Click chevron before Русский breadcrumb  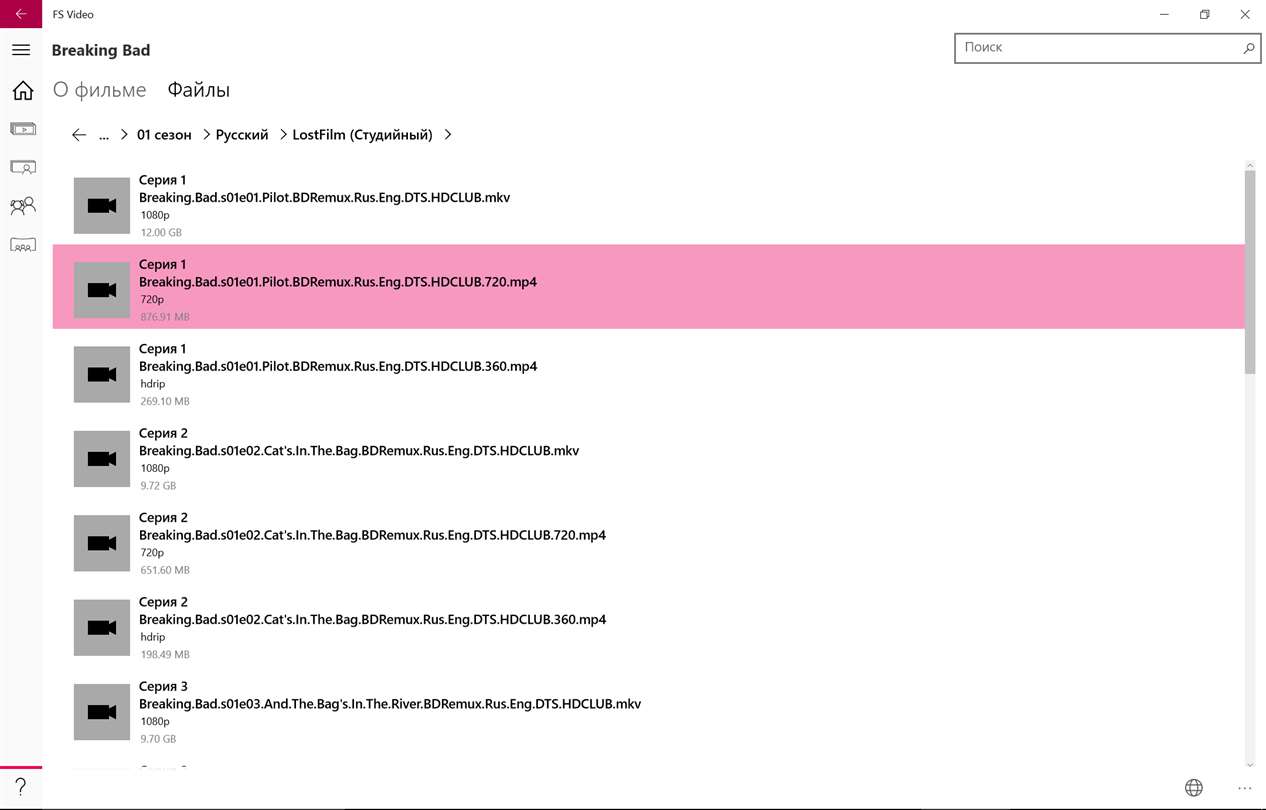(x=206, y=135)
